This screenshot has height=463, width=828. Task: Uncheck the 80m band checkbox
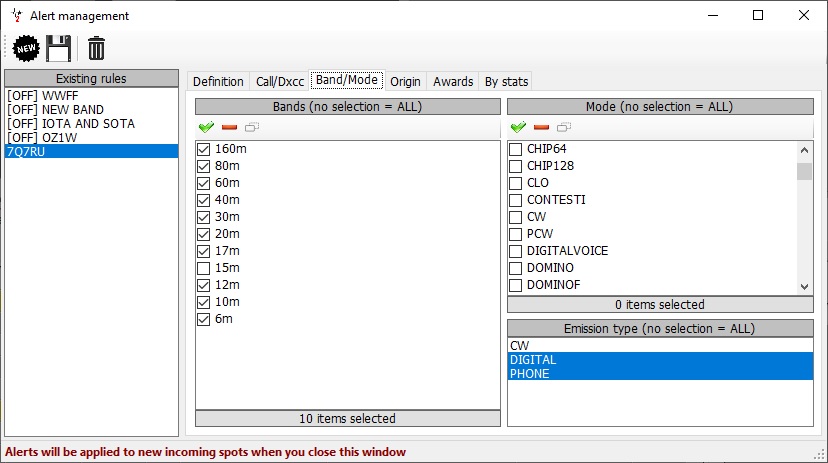(203, 166)
